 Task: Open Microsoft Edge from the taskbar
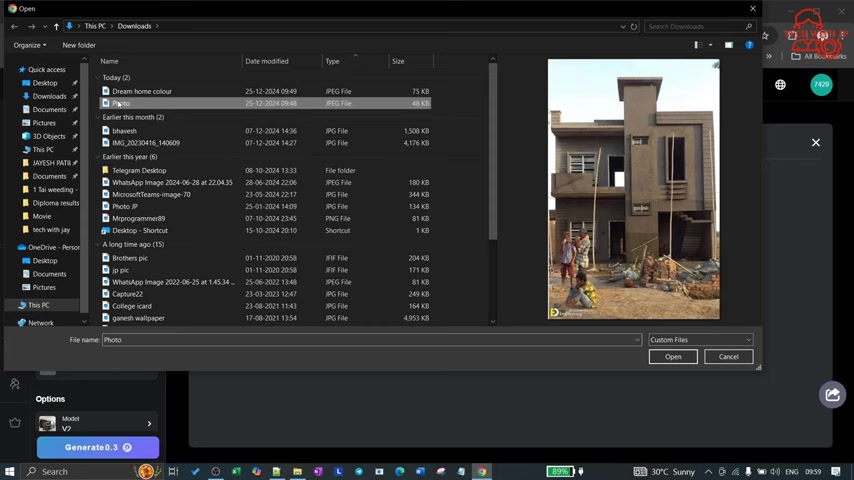pos(400,471)
